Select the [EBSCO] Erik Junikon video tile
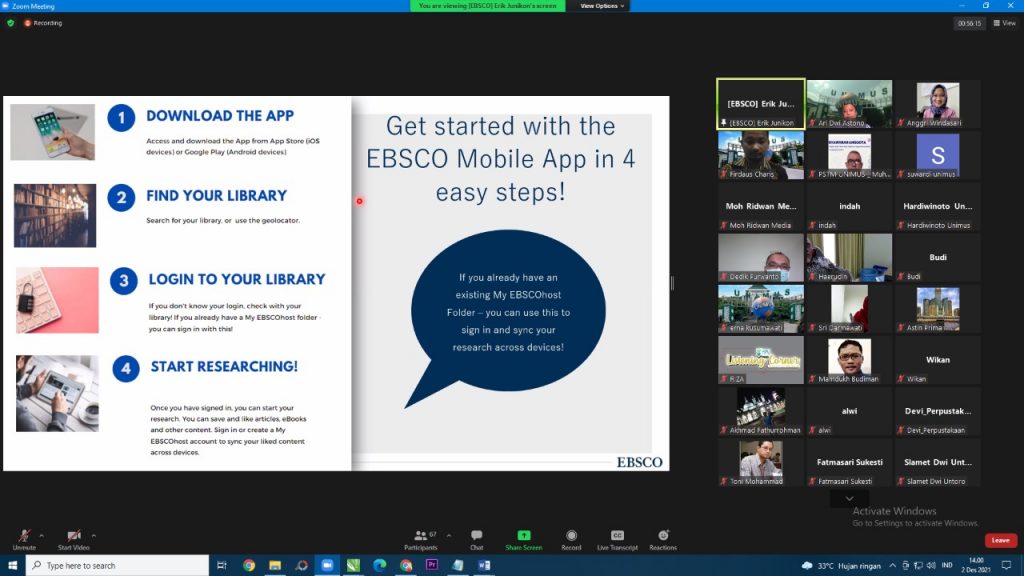Screen dimensions: 1024x576 (x=761, y=104)
